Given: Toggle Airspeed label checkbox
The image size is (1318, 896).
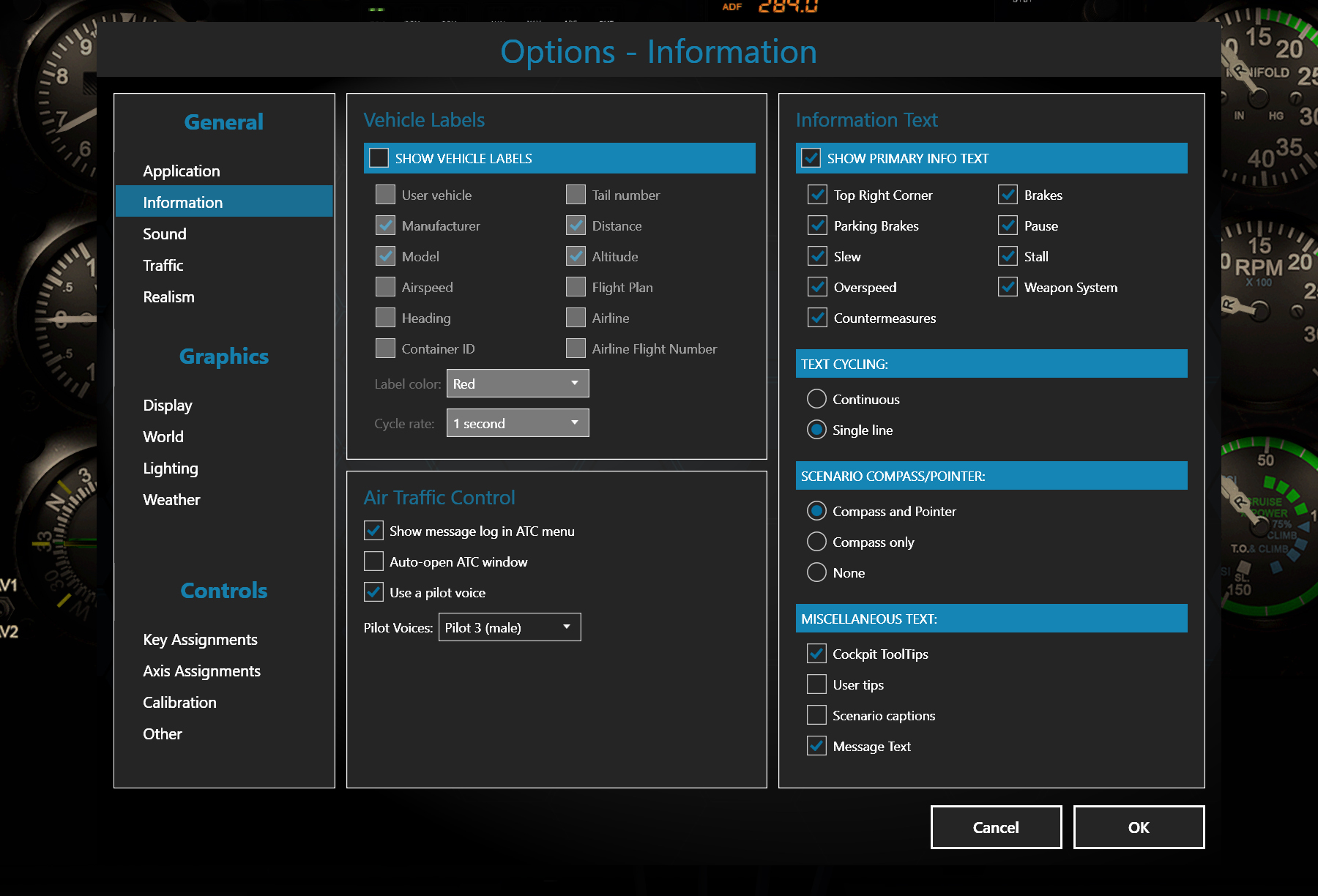Looking at the screenshot, I should tap(385, 287).
